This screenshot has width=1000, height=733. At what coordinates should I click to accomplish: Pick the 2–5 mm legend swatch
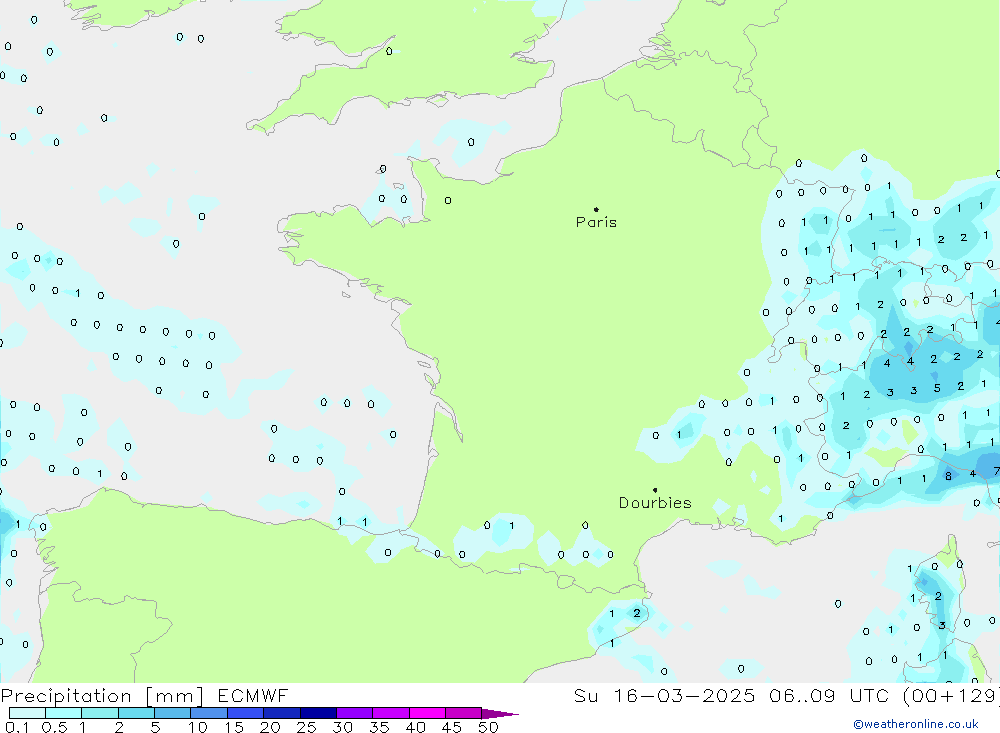pyautogui.click(x=136, y=713)
